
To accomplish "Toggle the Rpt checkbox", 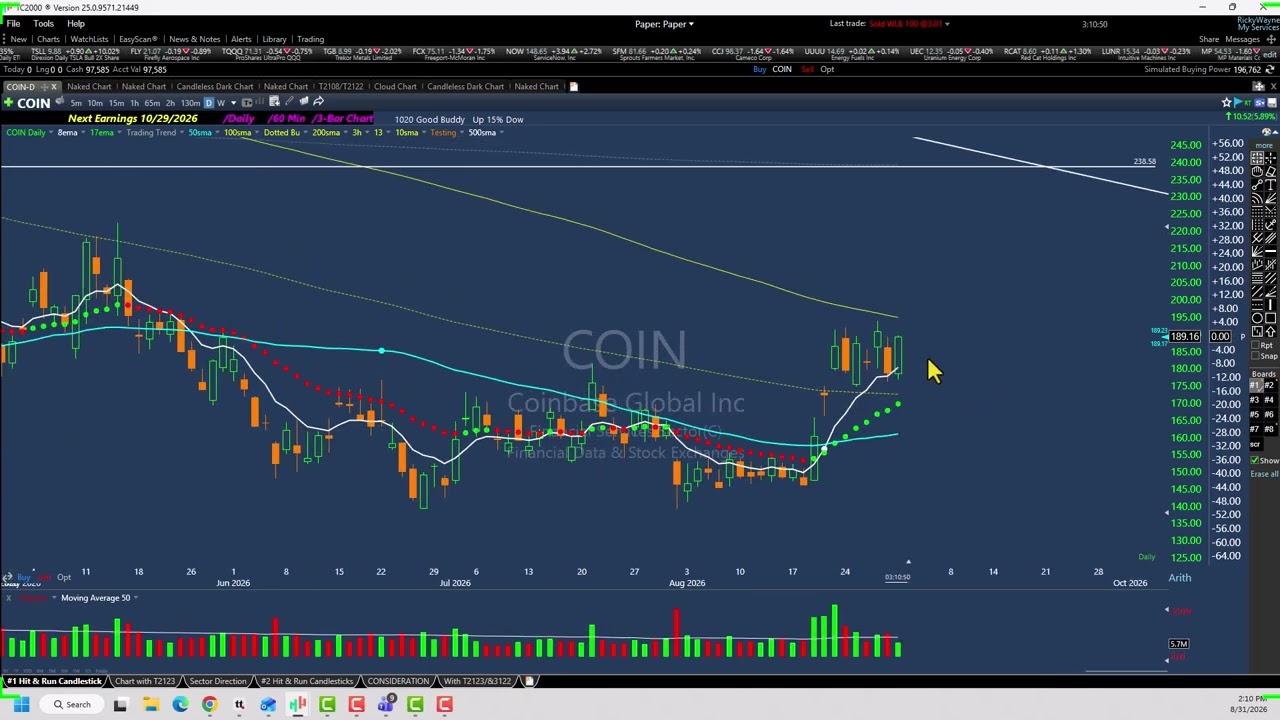I will (x=1255, y=345).
